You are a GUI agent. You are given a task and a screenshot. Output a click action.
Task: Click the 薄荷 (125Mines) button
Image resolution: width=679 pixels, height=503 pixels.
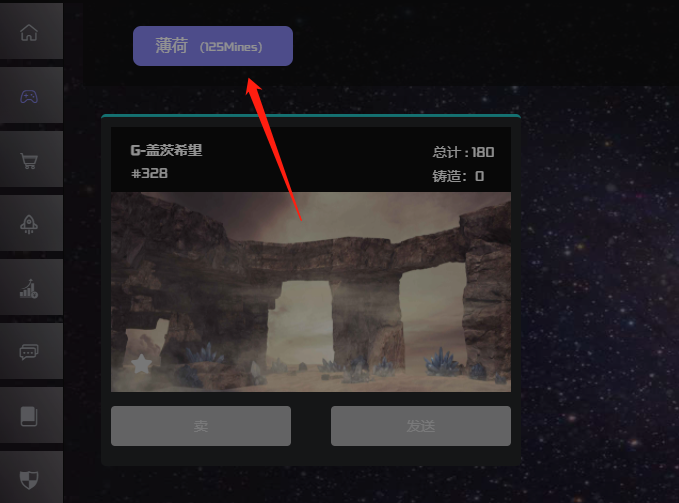[x=213, y=46]
